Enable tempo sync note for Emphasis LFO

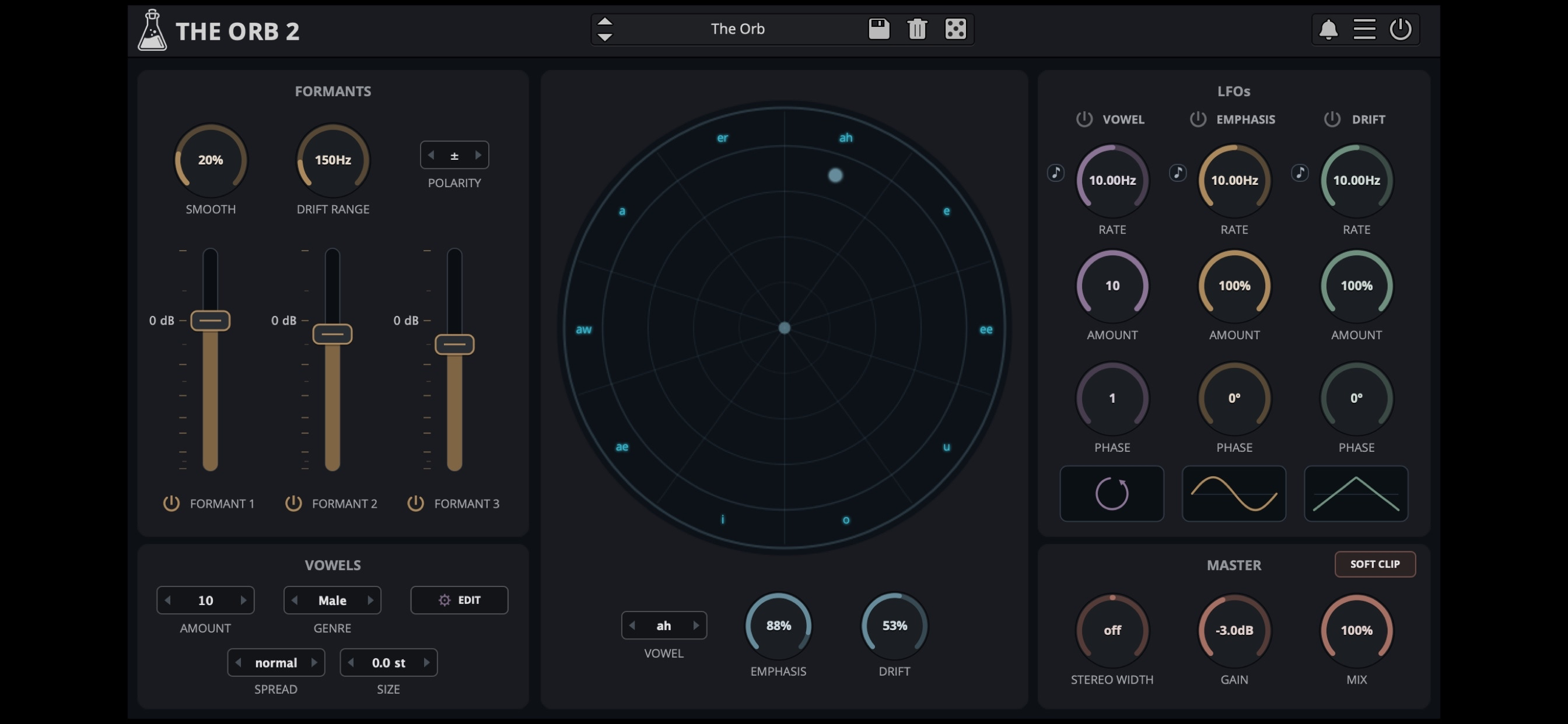(x=1177, y=173)
